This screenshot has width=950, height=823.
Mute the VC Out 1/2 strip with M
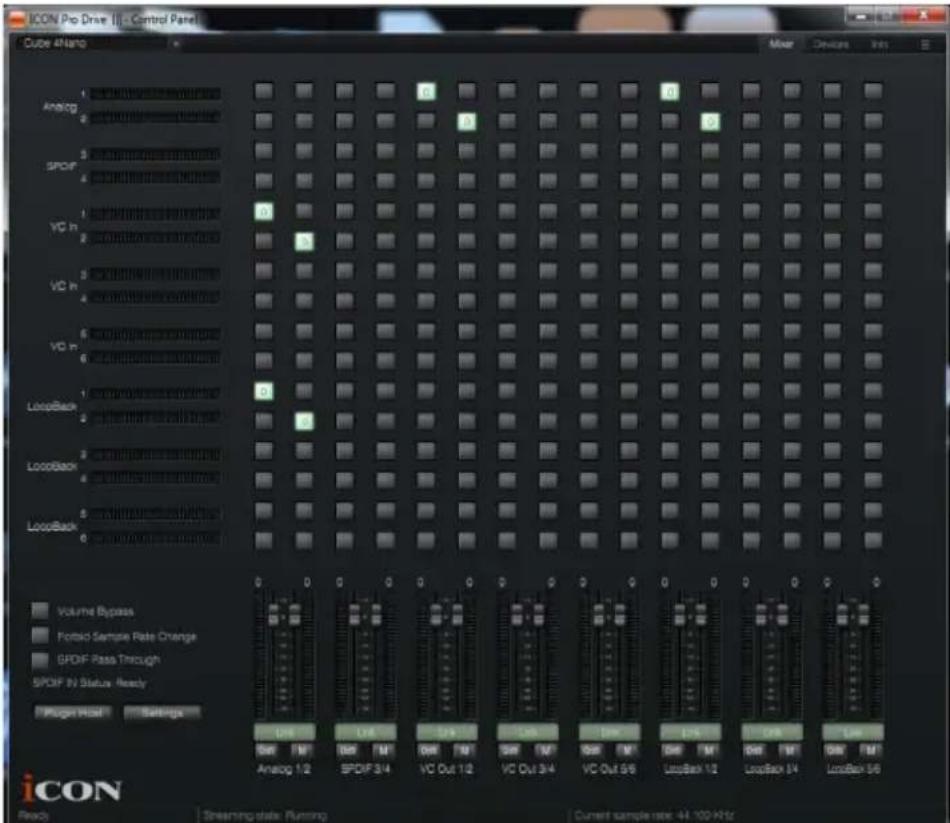pos(464,750)
